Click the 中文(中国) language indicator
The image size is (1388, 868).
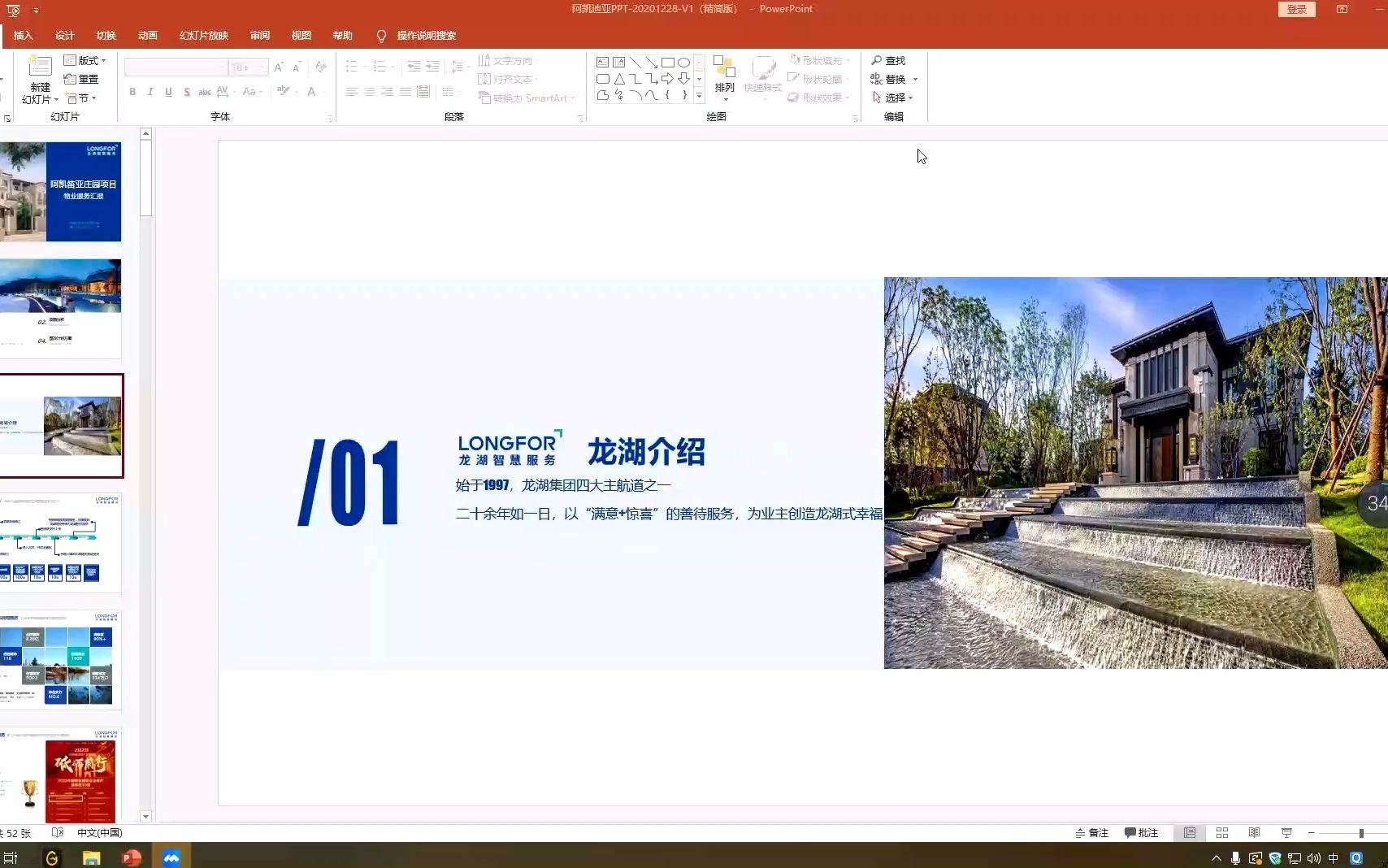(x=99, y=832)
